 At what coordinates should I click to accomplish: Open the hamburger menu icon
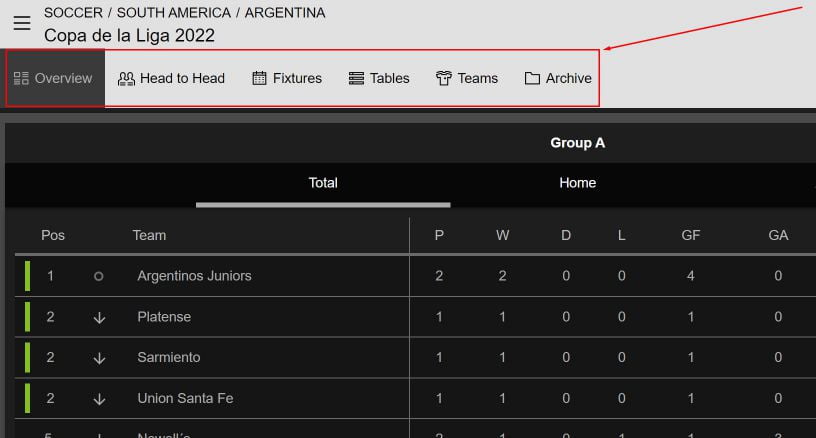21,23
